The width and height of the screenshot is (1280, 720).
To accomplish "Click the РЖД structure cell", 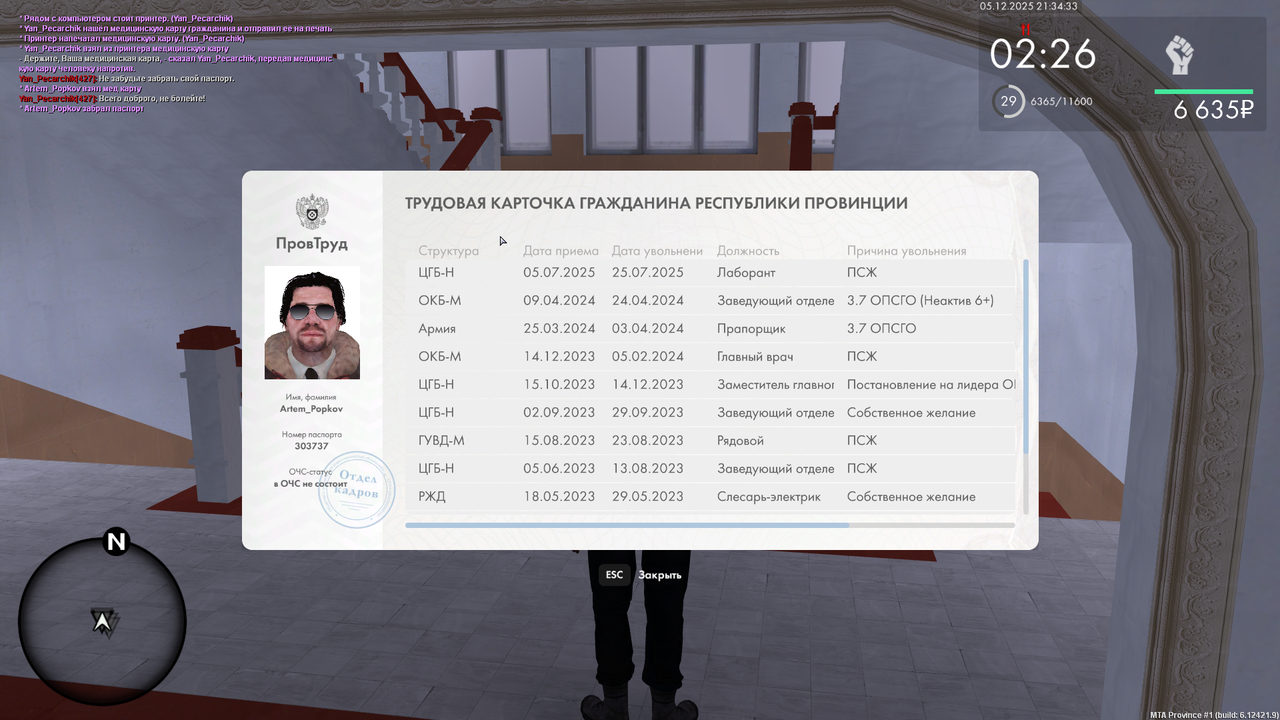I will [432, 496].
